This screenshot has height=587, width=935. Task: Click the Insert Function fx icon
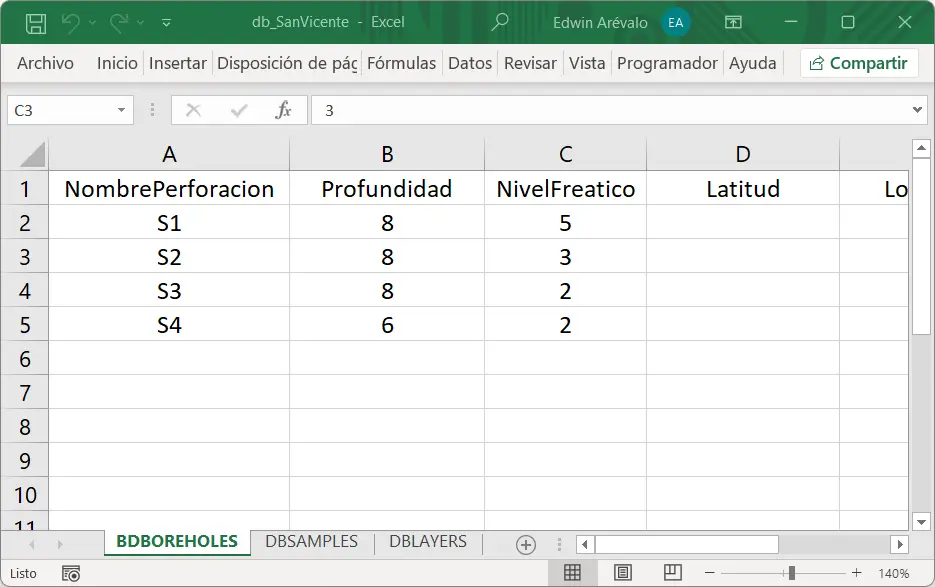click(283, 110)
